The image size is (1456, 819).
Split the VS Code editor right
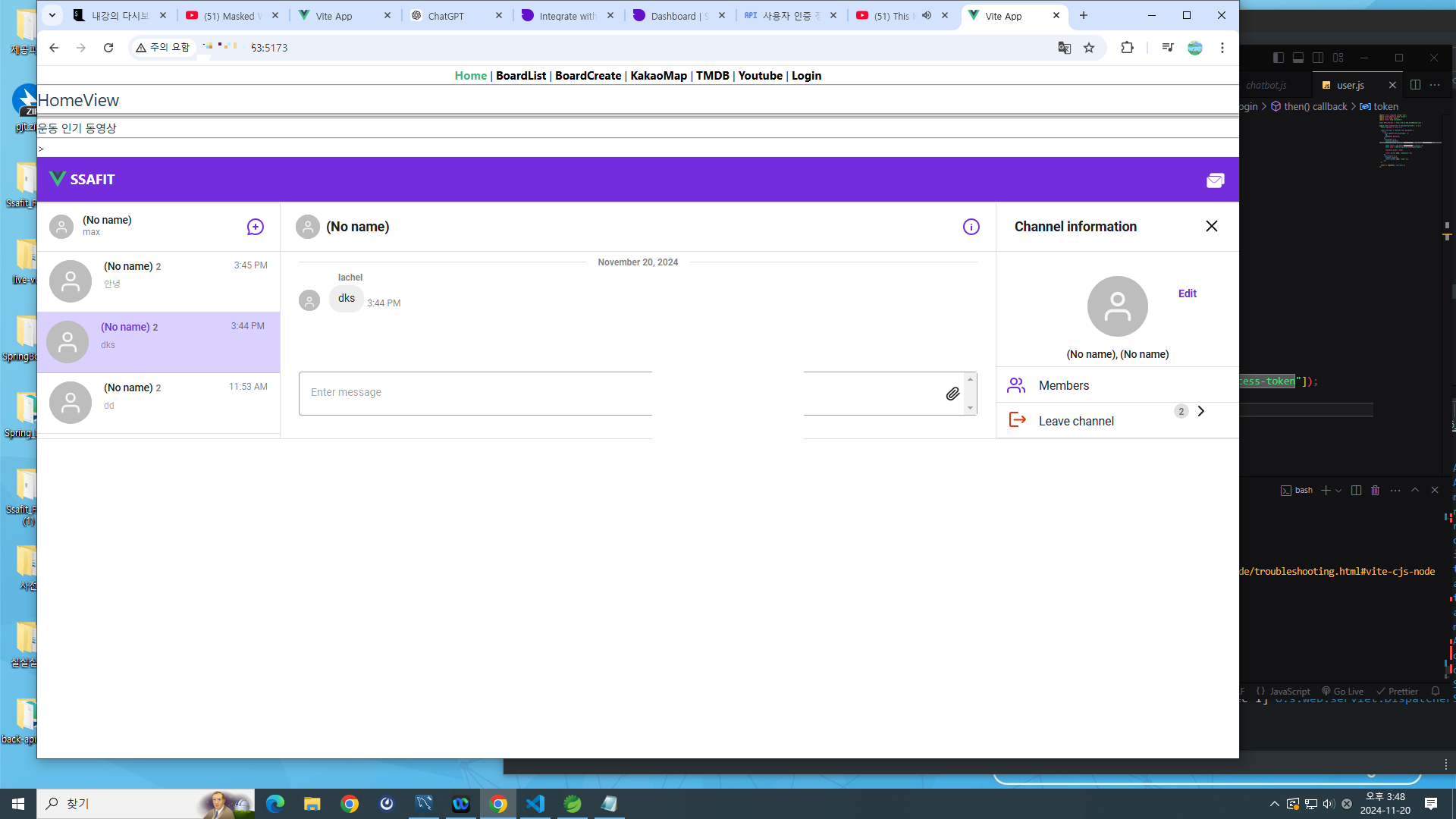1415,85
